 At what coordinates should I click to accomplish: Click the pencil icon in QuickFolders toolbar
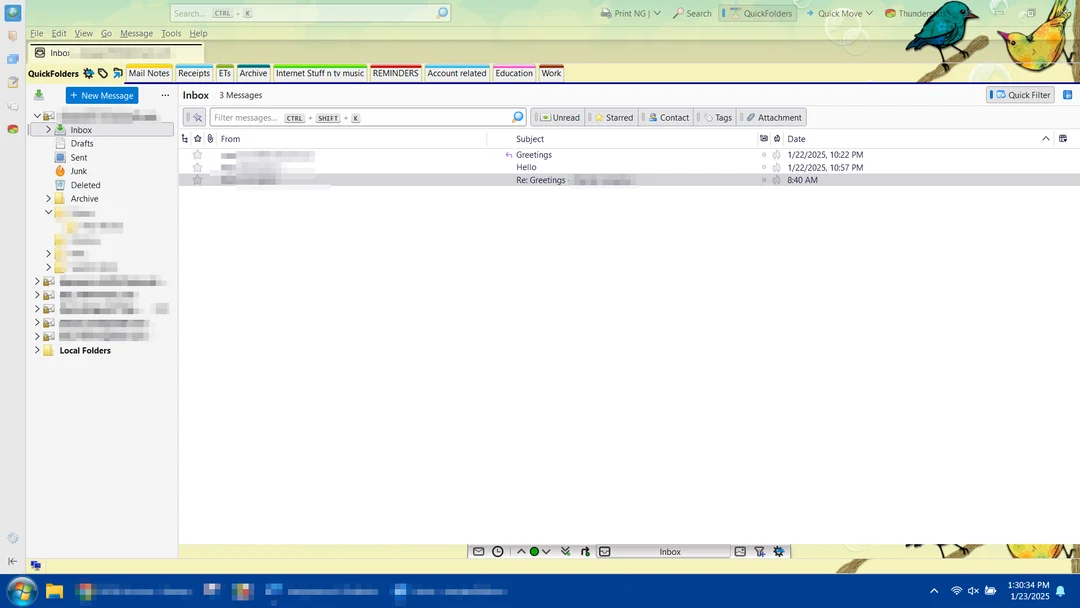coord(116,73)
